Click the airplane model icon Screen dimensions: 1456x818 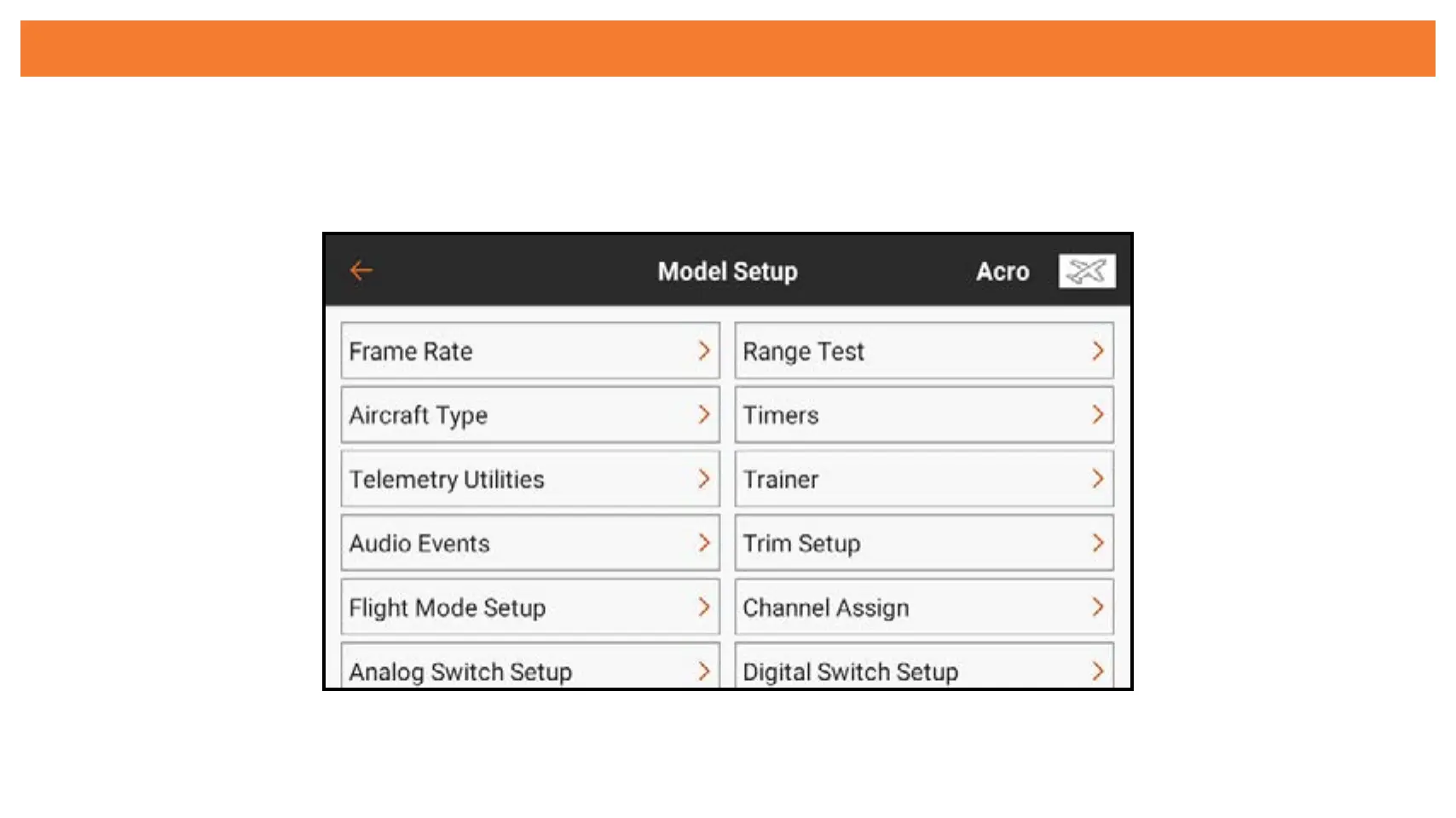point(1086,271)
